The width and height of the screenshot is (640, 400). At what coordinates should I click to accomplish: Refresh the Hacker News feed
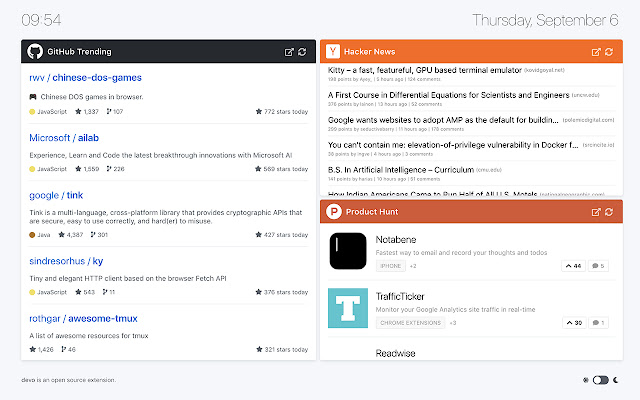click(608, 51)
